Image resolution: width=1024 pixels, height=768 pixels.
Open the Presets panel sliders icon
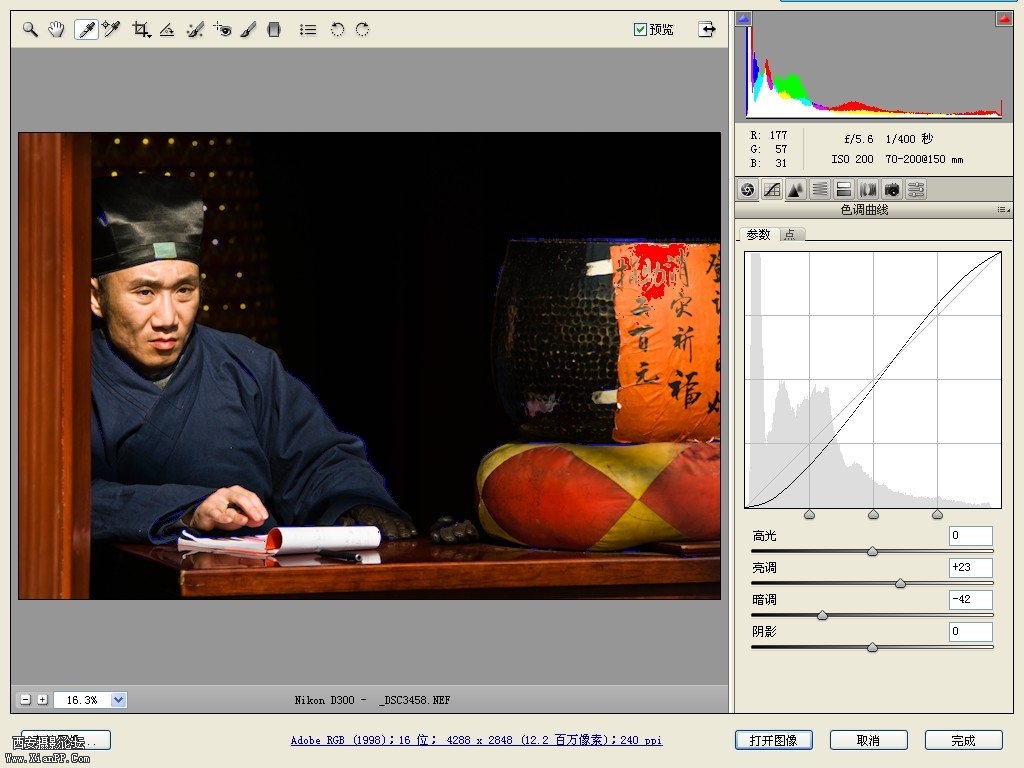(x=916, y=189)
